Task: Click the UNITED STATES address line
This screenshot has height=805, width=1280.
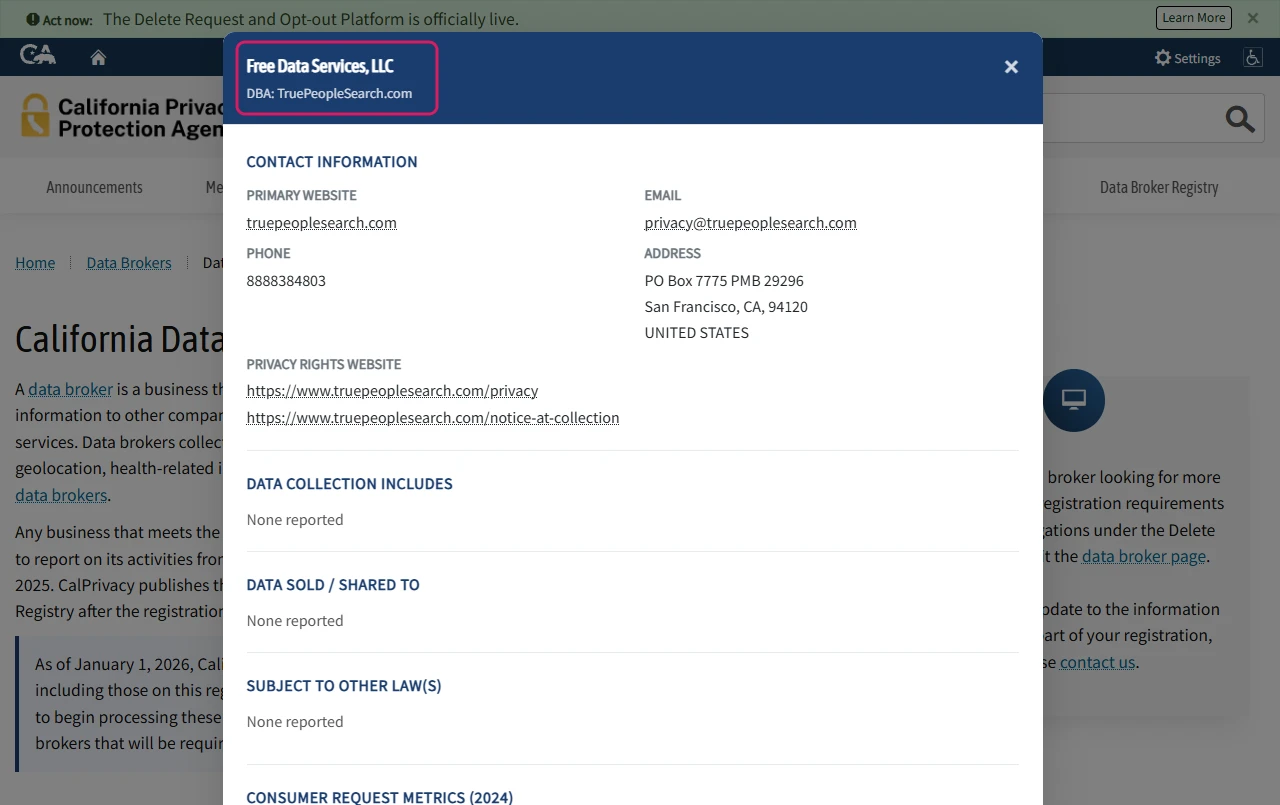Action: pyautogui.click(x=697, y=333)
